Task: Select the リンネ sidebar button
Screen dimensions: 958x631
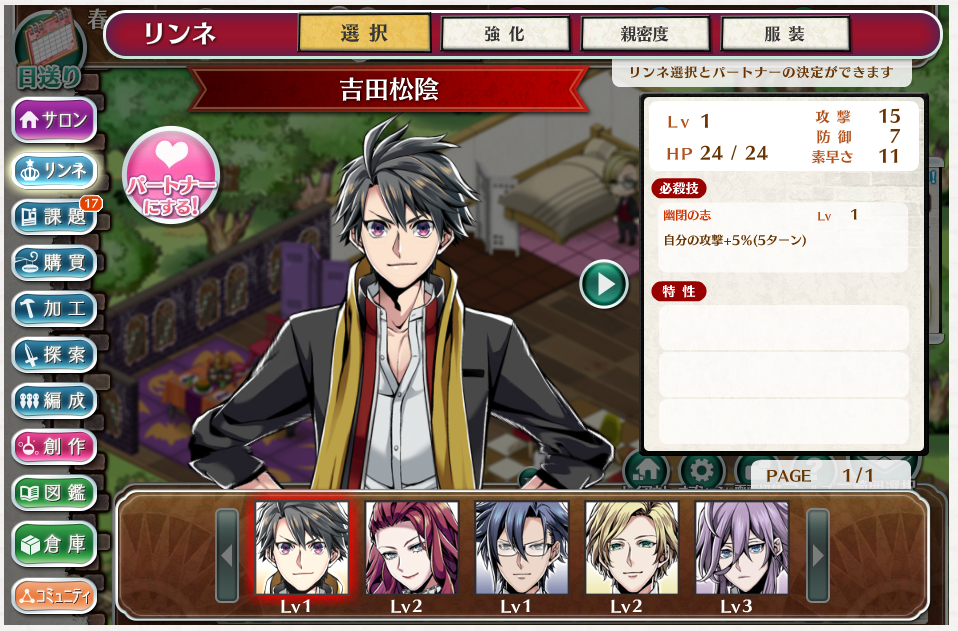Action: pos(54,170)
